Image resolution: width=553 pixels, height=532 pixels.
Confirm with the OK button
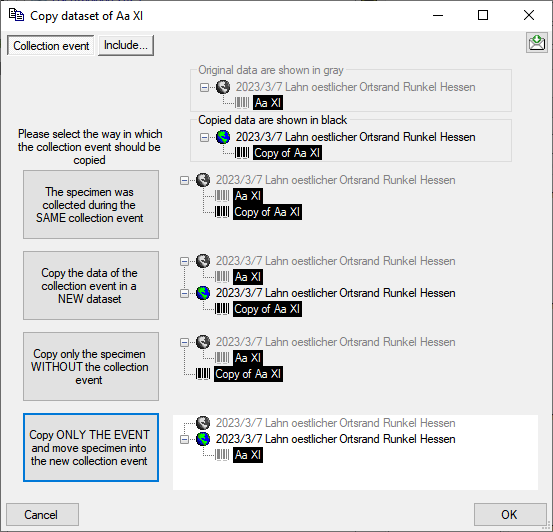click(x=510, y=514)
